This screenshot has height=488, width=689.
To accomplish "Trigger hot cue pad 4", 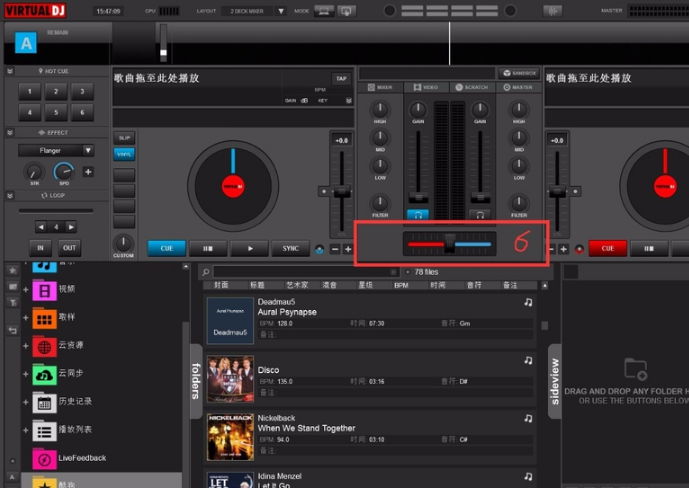I will pyautogui.click(x=29, y=112).
